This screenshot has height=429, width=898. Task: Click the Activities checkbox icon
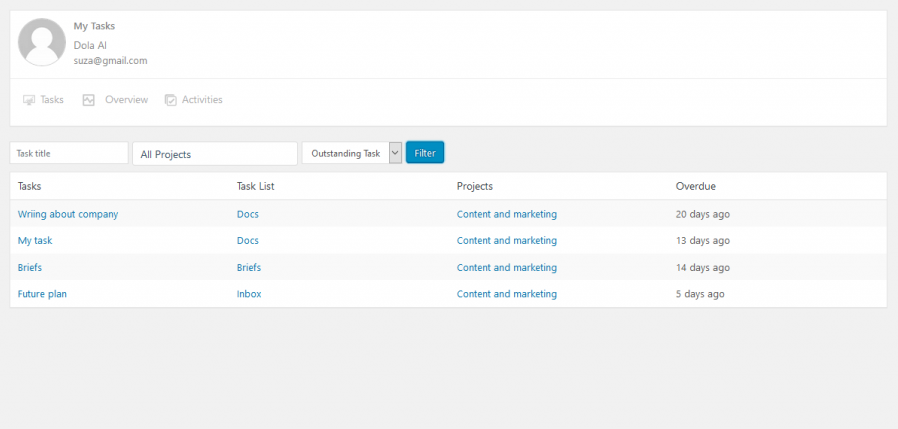171,100
